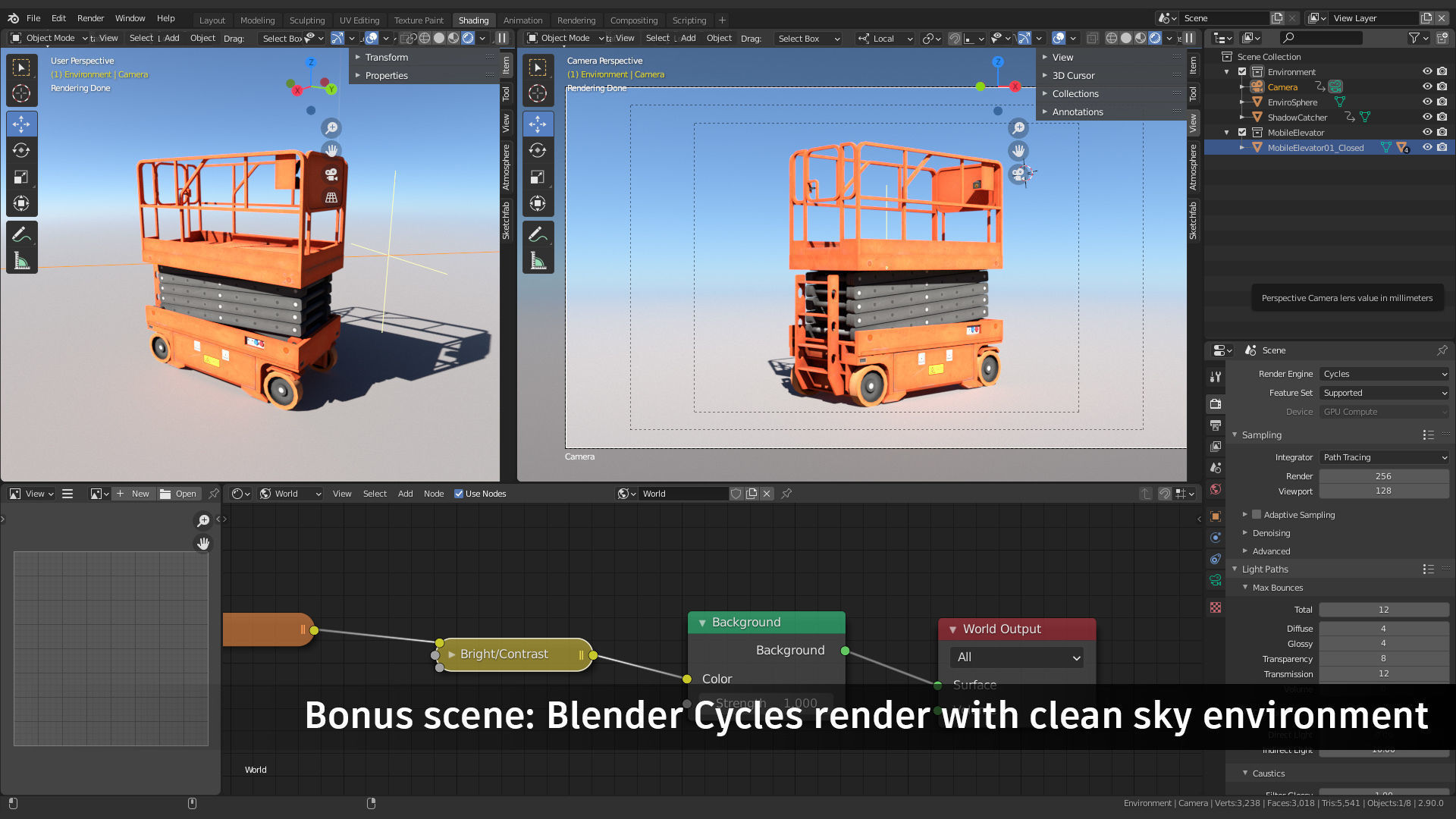Open the Integrator Path Tracing dropdown

pos(1384,457)
